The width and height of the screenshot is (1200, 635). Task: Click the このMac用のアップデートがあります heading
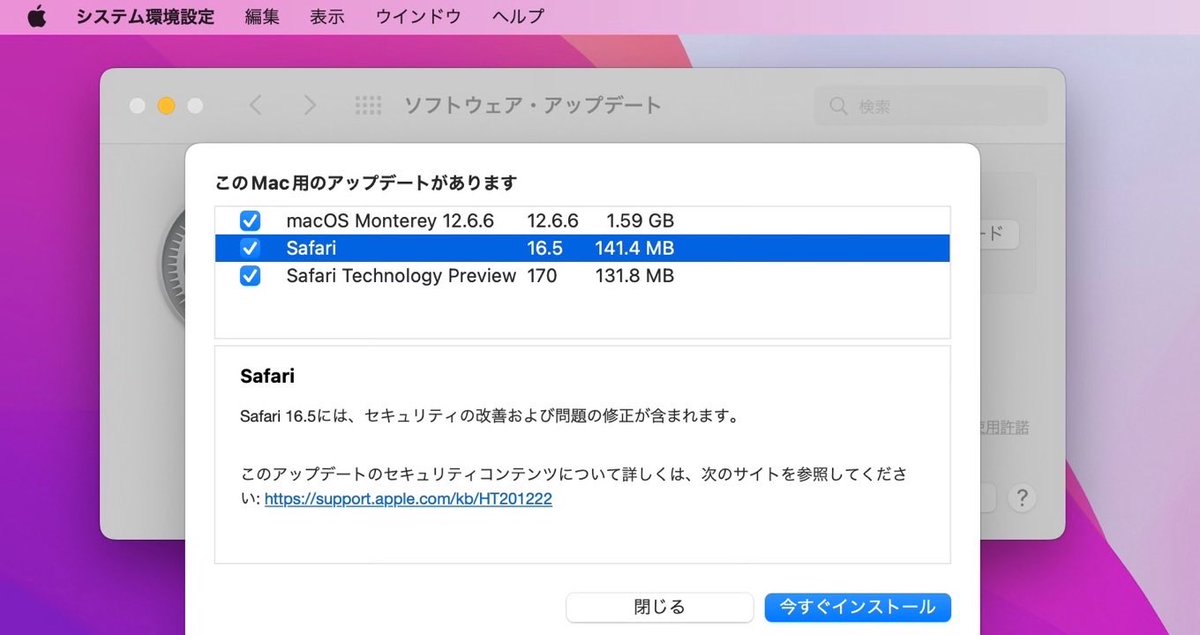tap(366, 183)
